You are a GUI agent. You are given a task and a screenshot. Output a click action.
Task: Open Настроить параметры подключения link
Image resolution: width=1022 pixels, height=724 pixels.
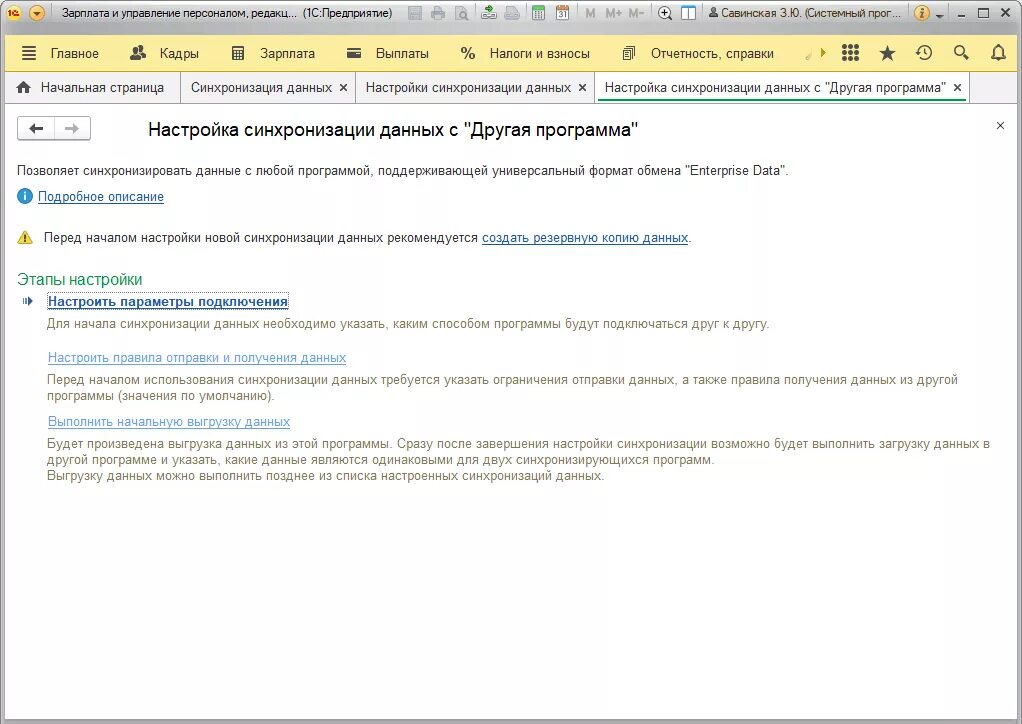coord(168,301)
